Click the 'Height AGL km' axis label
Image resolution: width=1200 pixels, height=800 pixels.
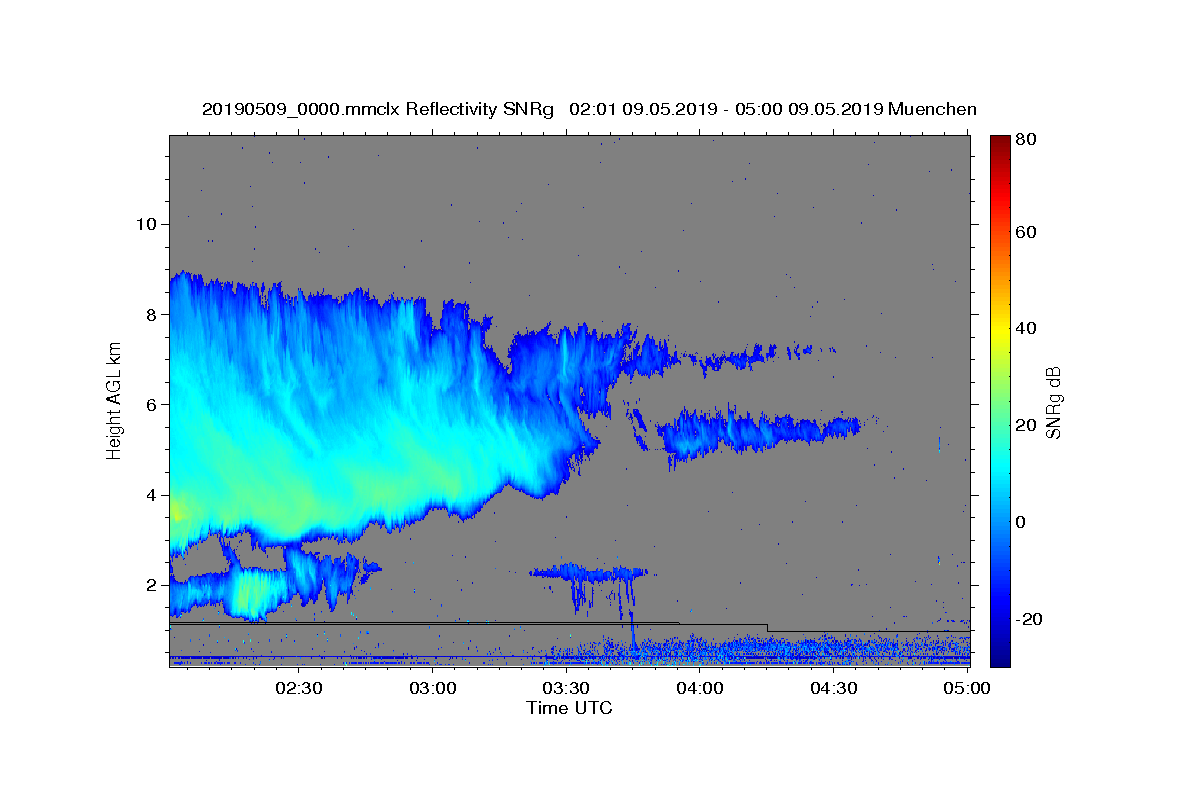pos(115,401)
